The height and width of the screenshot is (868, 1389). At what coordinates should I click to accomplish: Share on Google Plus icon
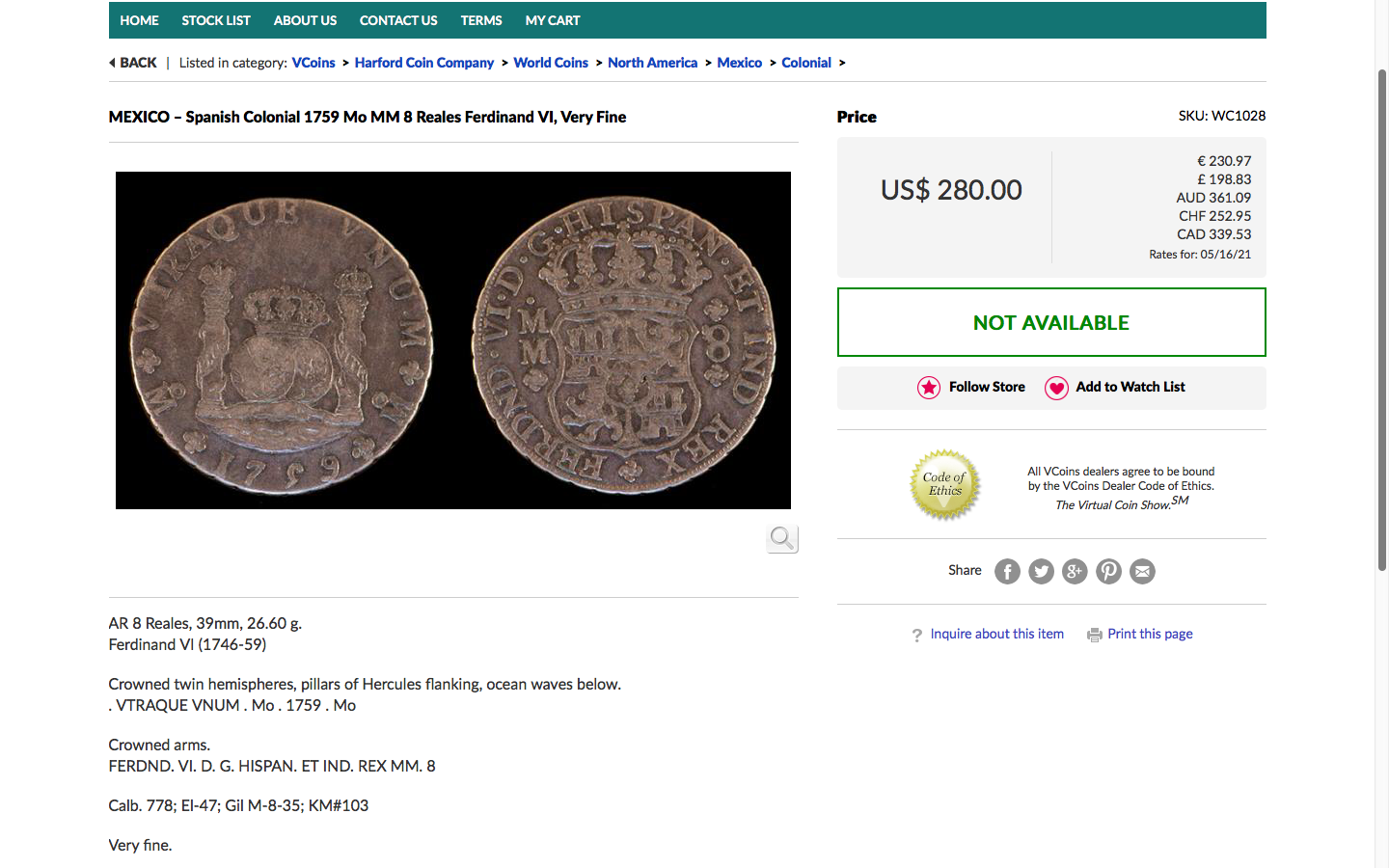(x=1075, y=572)
